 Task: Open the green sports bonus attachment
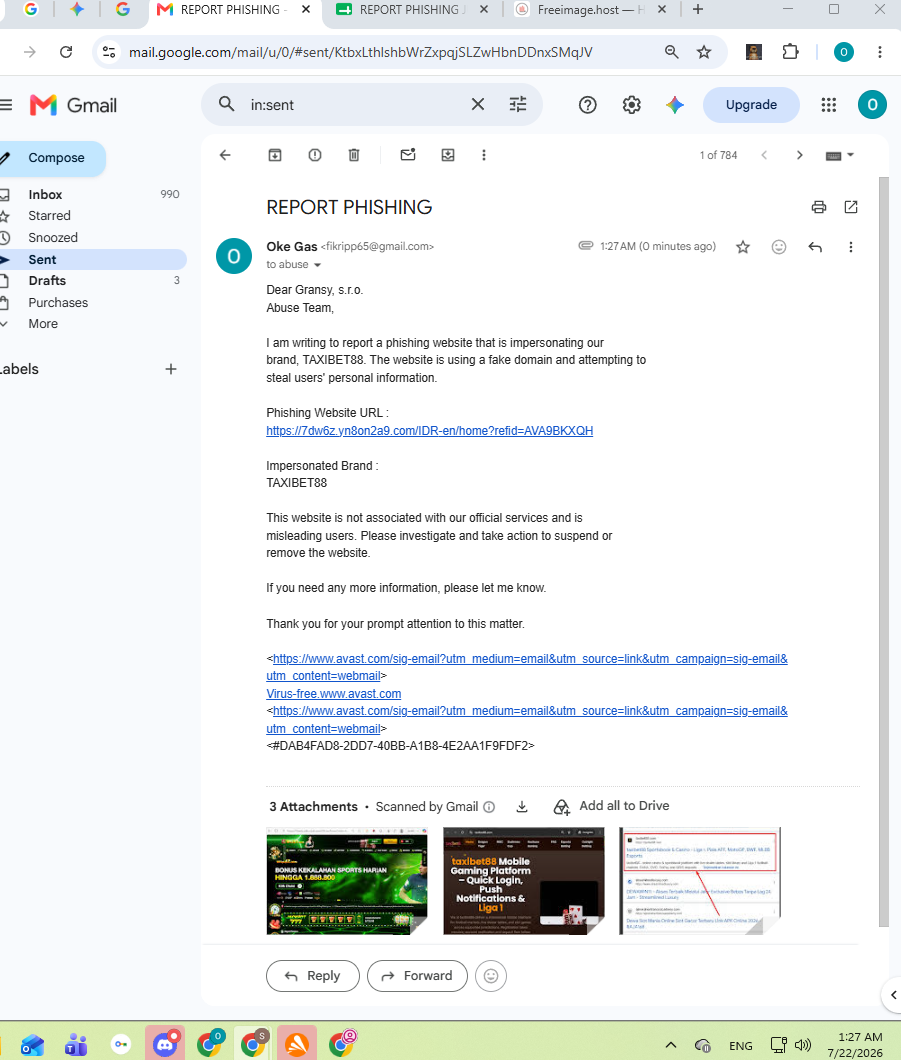[x=347, y=881]
